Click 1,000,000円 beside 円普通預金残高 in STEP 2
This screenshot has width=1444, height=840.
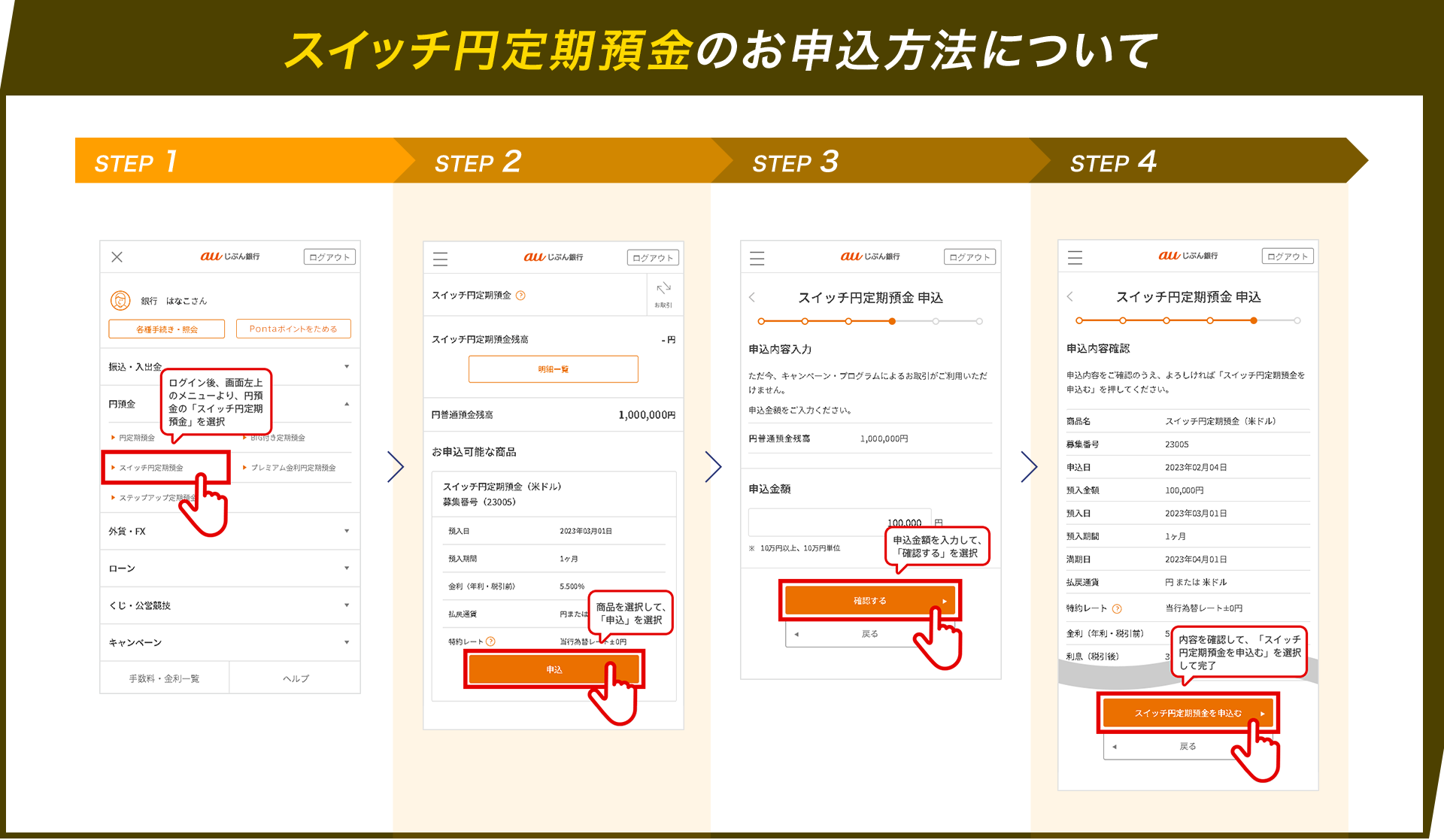point(647,415)
